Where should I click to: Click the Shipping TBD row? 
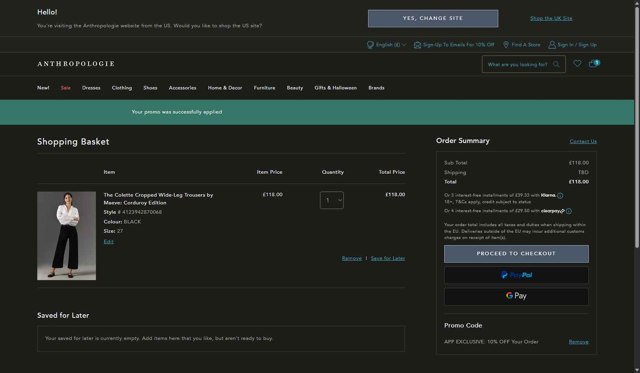[516, 172]
